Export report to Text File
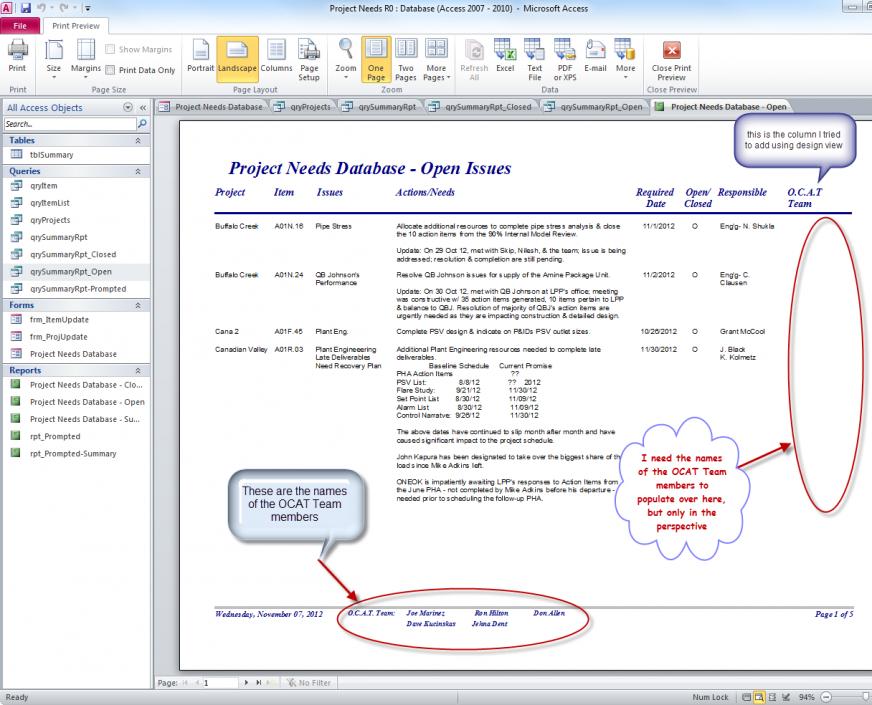 click(534, 60)
